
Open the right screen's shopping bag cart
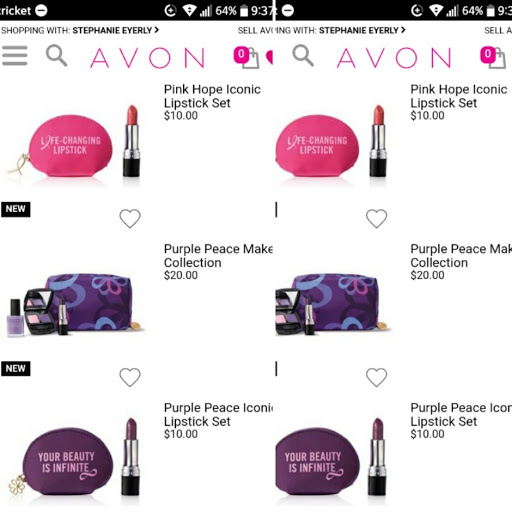[493, 57]
